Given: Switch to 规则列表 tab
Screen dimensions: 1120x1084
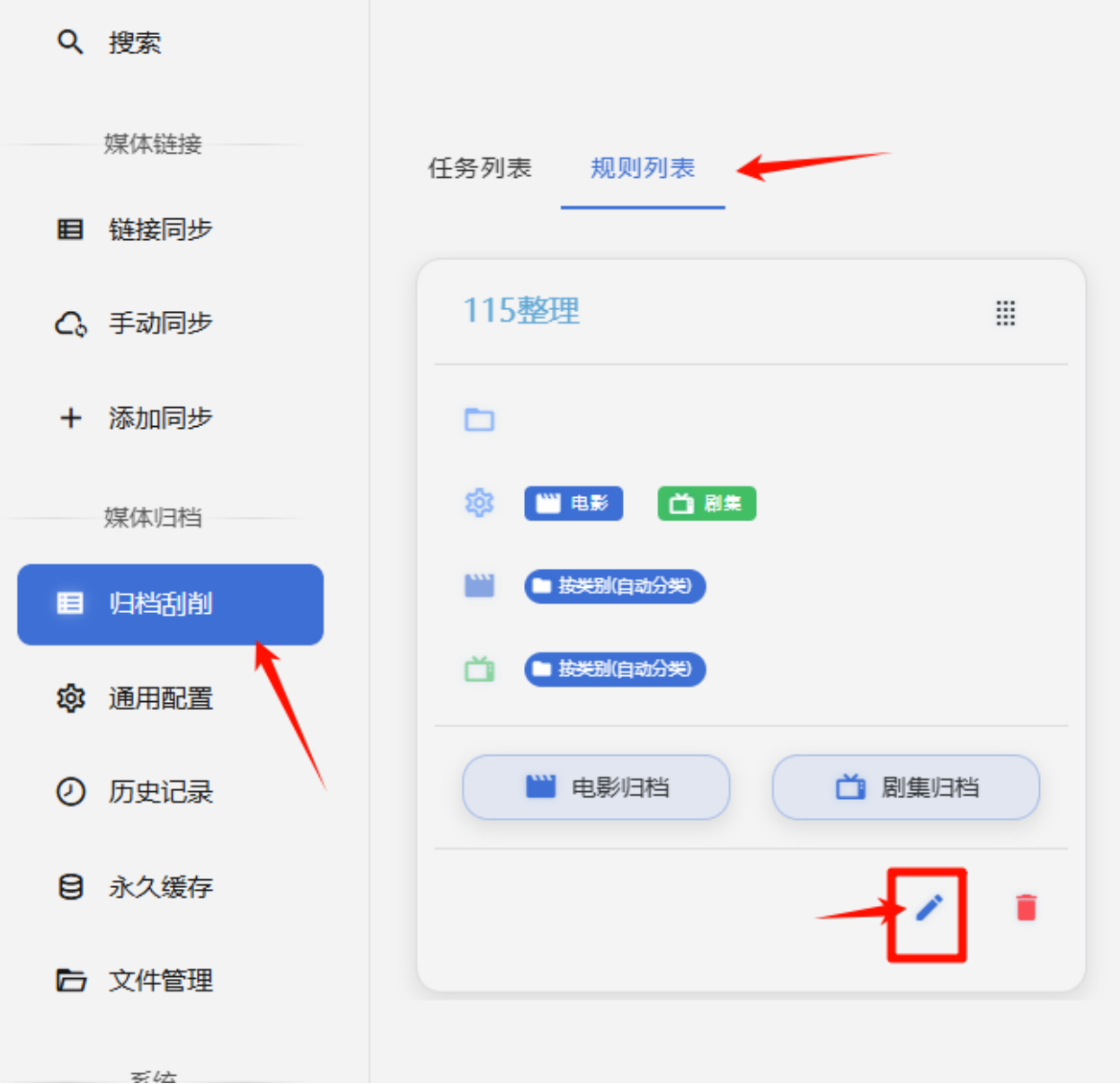Looking at the screenshot, I should (643, 168).
